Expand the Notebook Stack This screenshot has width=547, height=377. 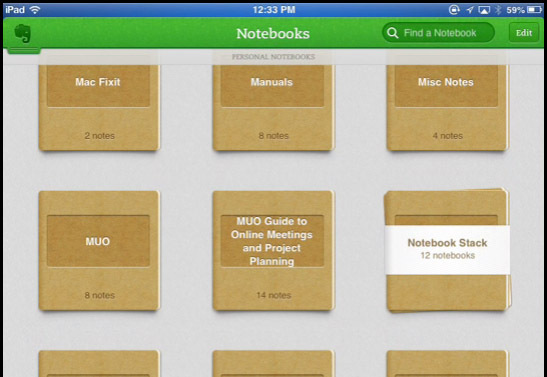[x=448, y=250]
